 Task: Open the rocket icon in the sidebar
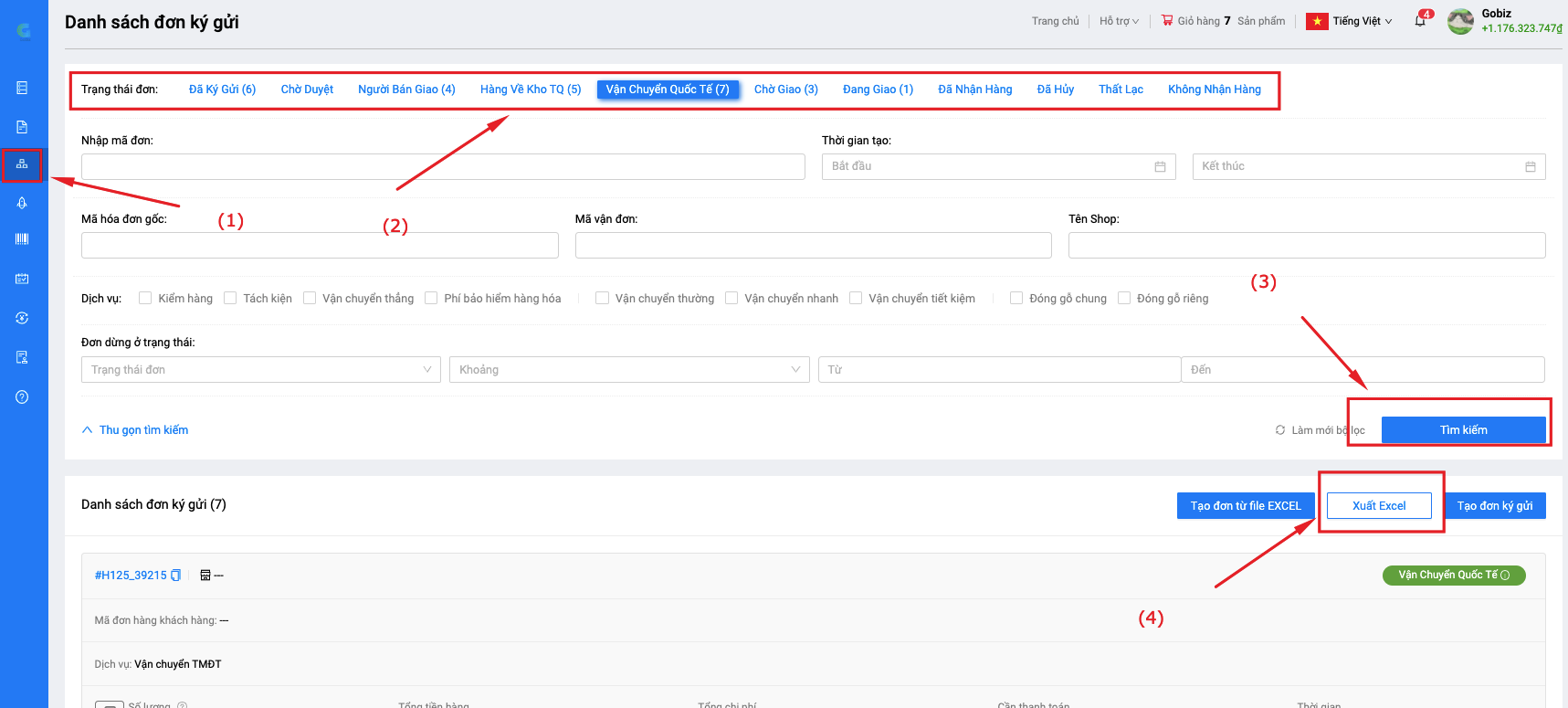(x=22, y=203)
